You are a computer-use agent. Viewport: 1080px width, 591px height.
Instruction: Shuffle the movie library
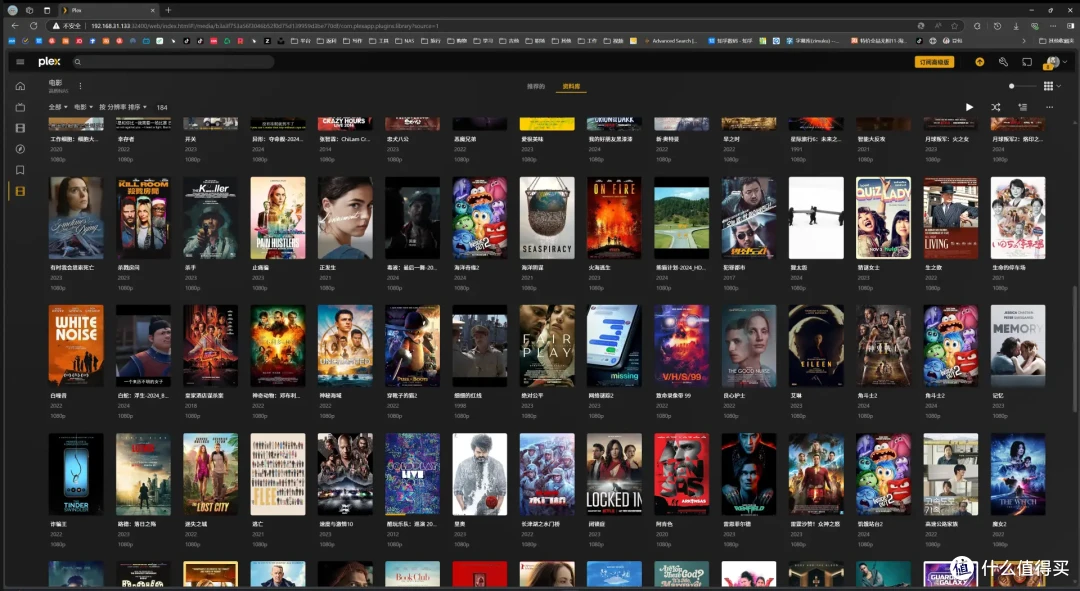995,107
